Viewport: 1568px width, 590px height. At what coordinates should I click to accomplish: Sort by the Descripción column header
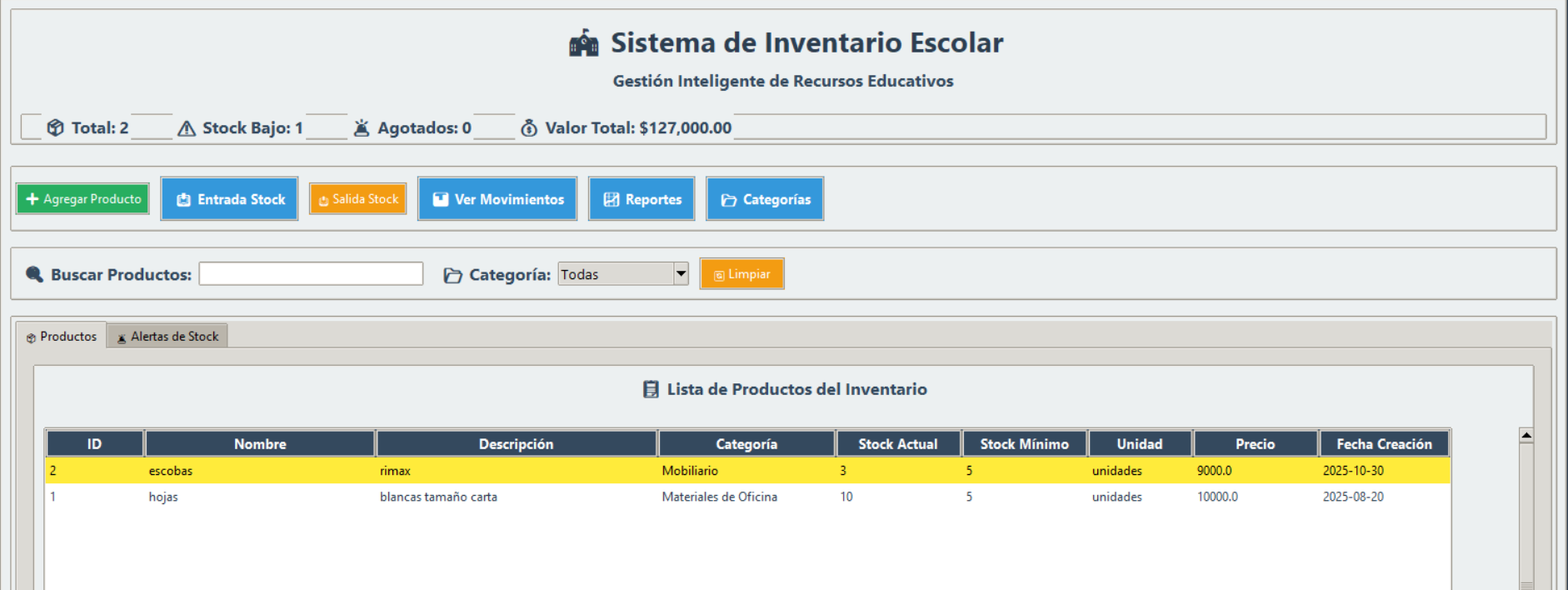517,444
